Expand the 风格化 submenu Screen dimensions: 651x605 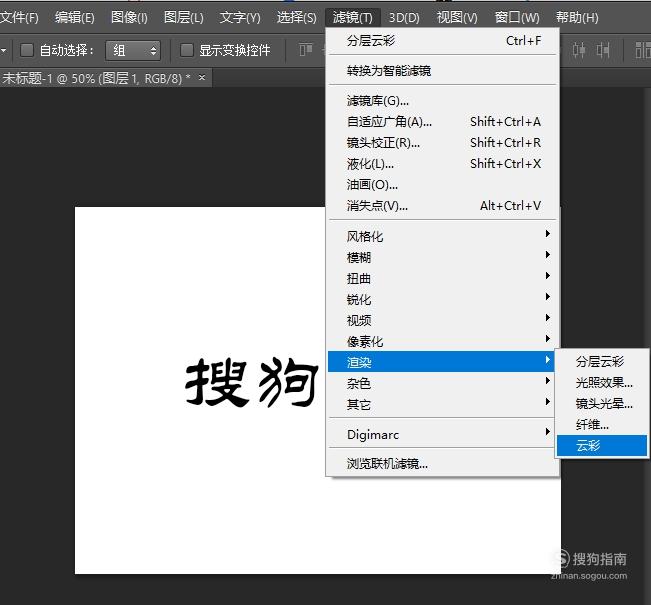click(443, 236)
